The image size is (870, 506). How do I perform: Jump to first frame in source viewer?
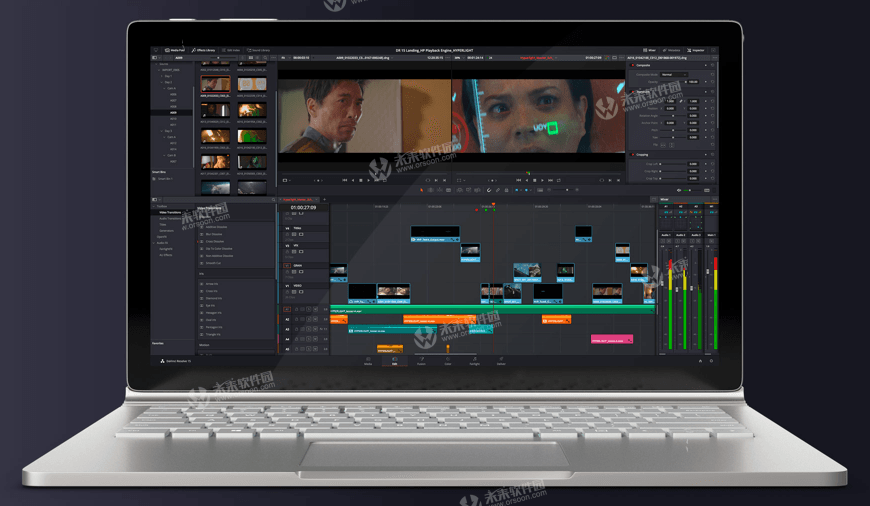(345, 180)
